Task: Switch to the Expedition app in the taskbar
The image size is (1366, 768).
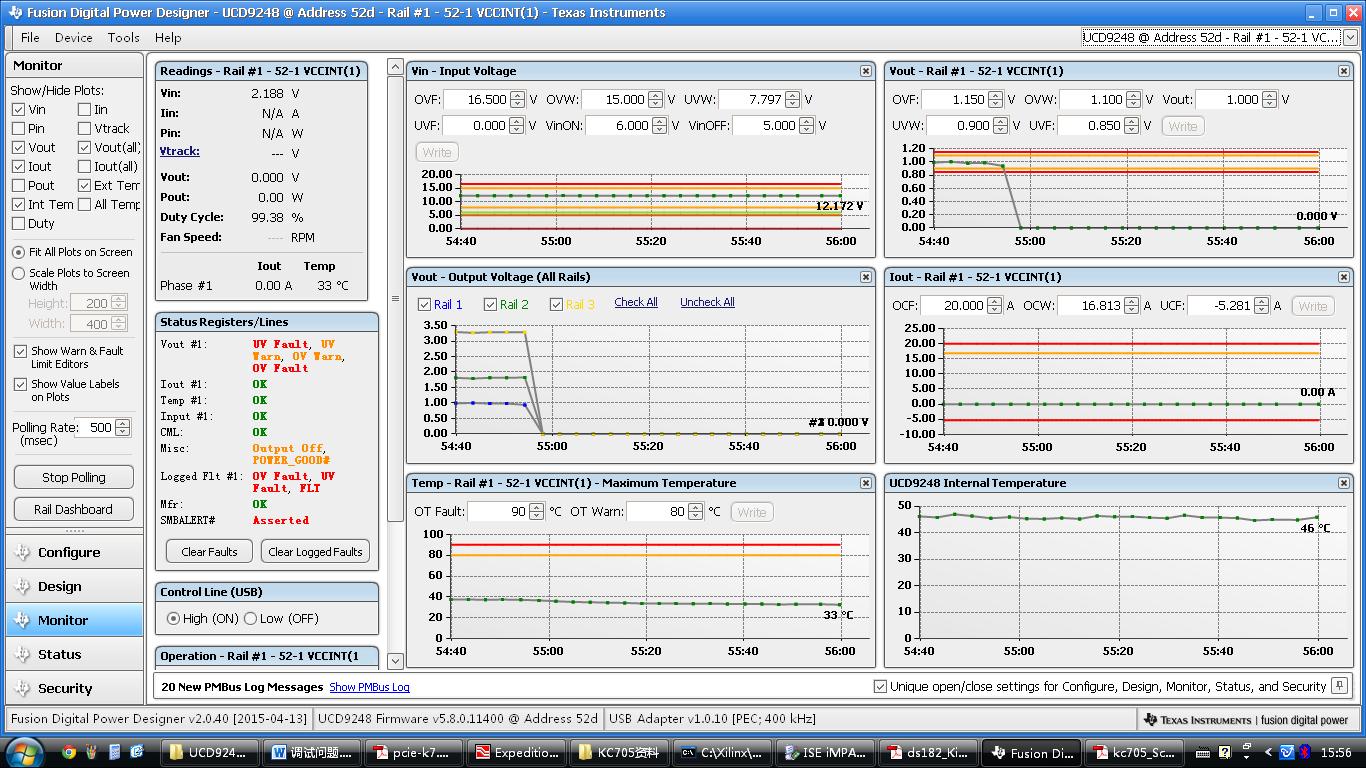Action: click(517, 753)
